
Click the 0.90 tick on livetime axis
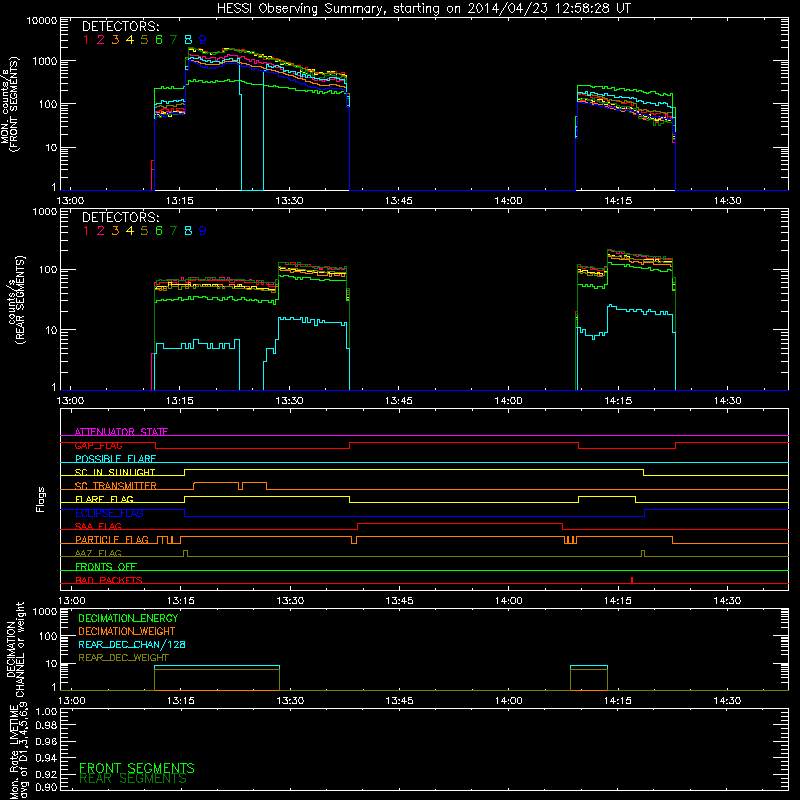pos(46,787)
